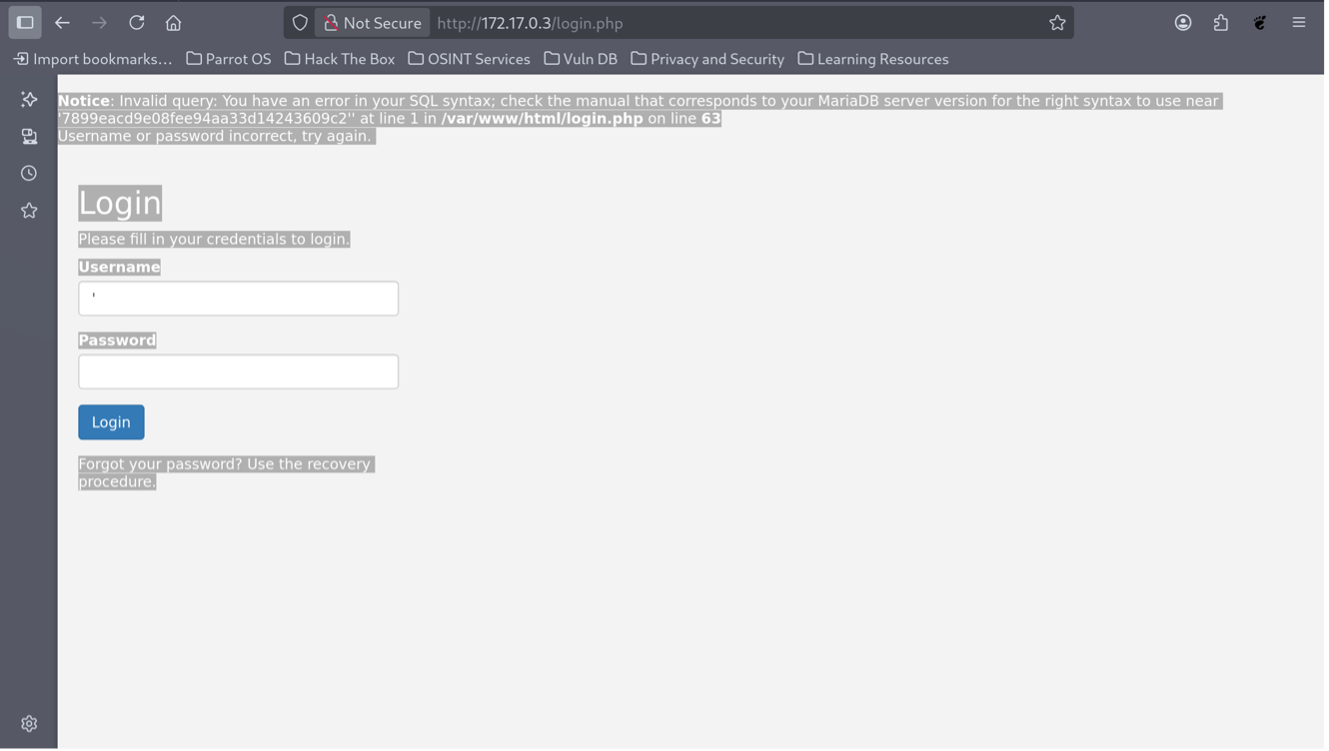Click the '7899eacd9e08fee94aa33d14243609c2' hash text

205,119
